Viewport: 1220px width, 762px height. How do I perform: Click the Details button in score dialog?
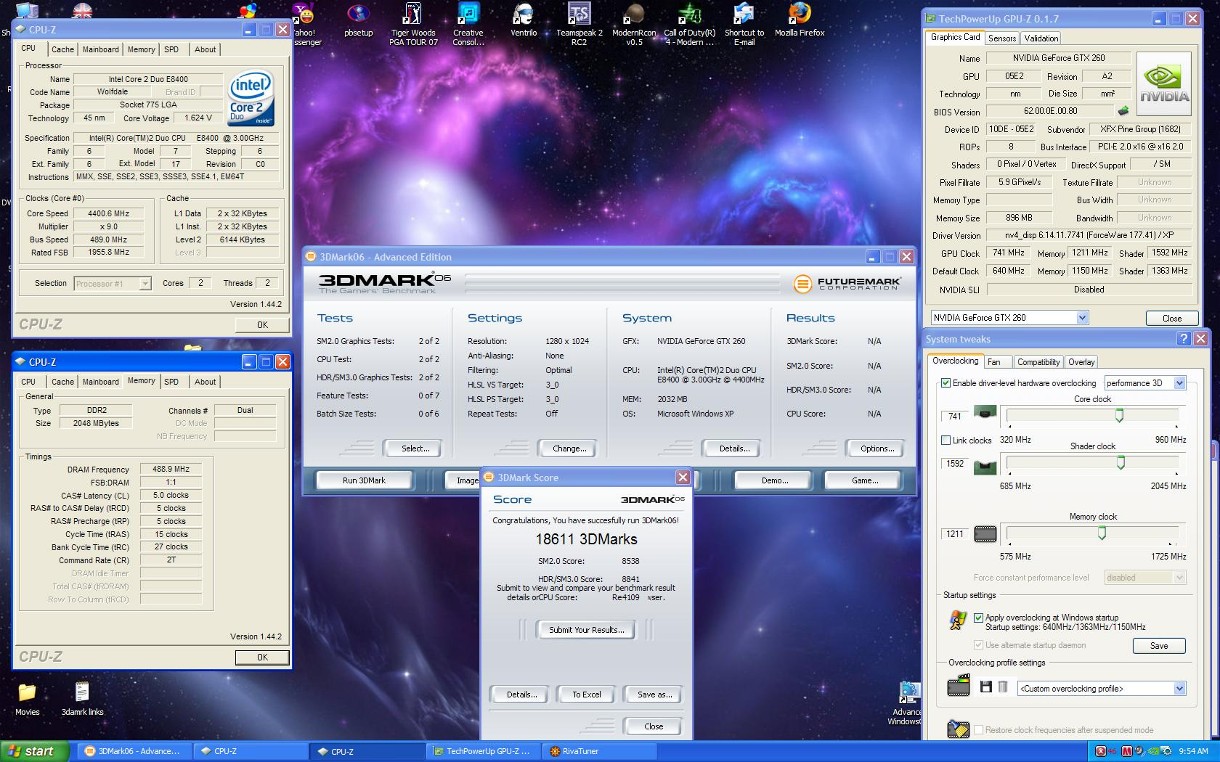[520, 694]
